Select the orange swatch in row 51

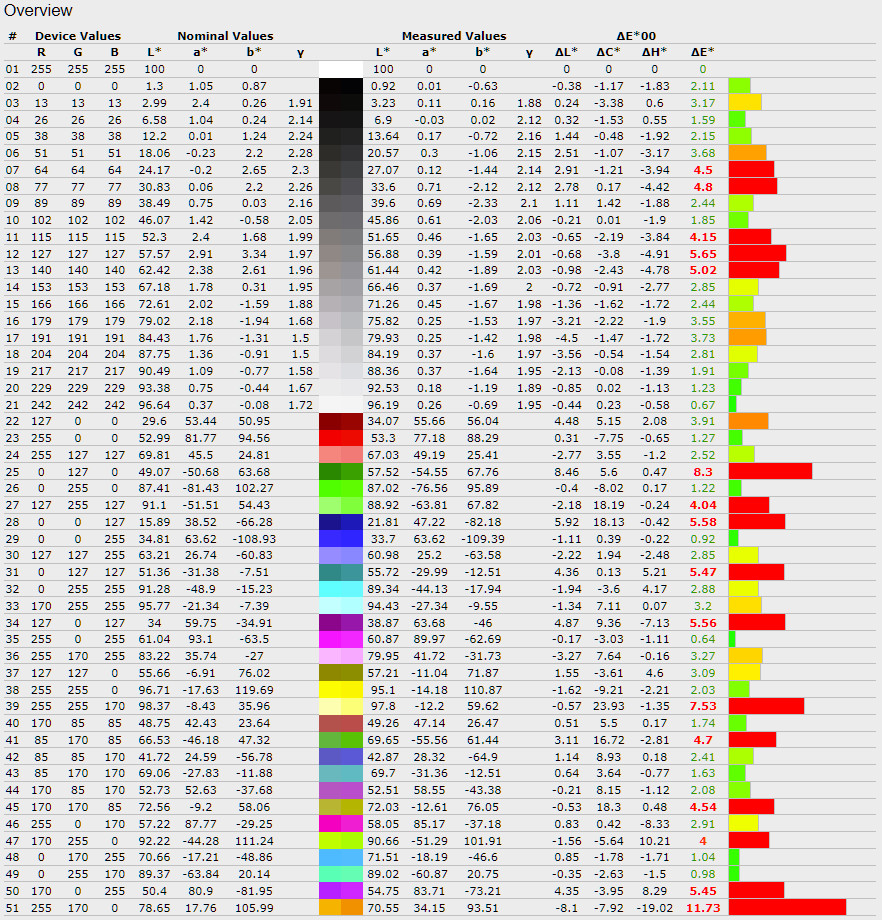point(340,908)
